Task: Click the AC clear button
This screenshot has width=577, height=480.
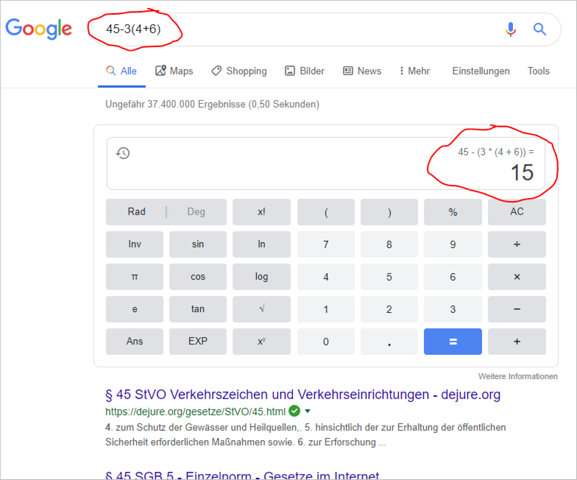Action: [517, 212]
